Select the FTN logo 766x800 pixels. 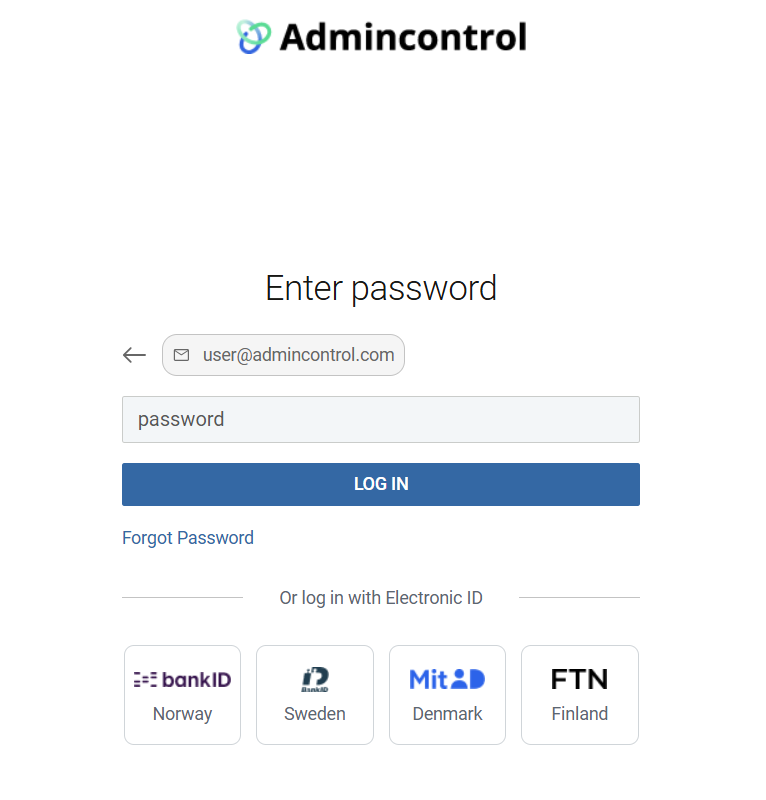tap(579, 679)
